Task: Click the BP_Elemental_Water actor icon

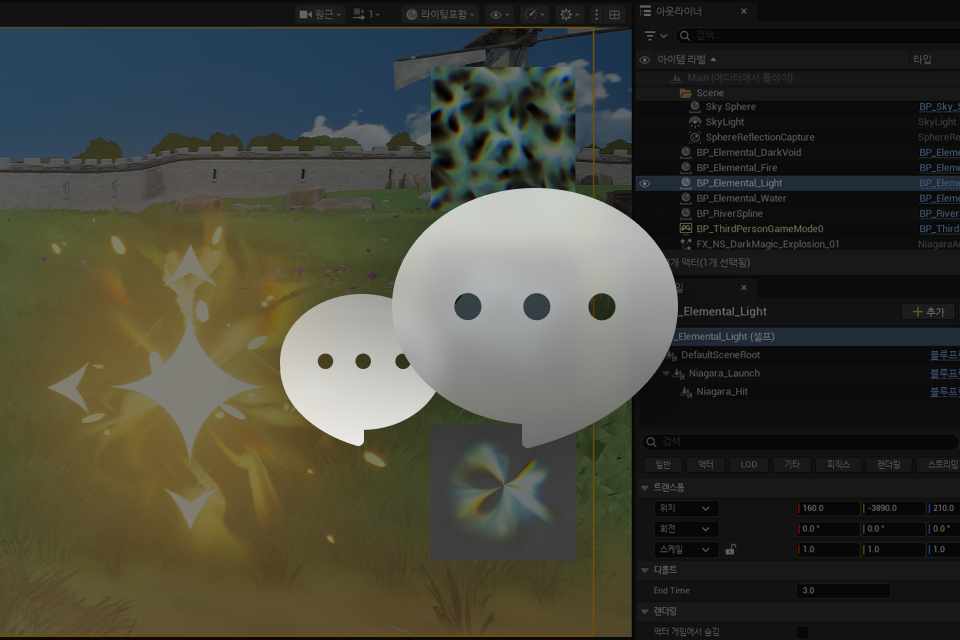Action: pos(686,198)
